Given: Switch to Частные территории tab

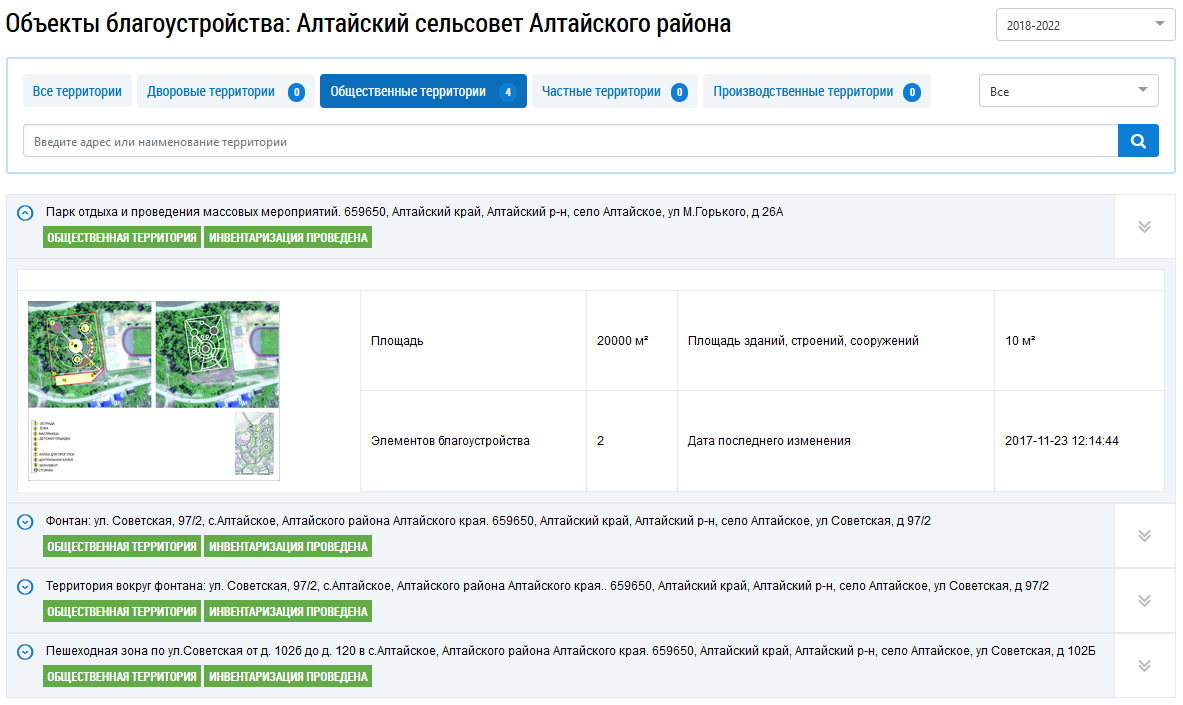Looking at the screenshot, I should click(x=615, y=91).
